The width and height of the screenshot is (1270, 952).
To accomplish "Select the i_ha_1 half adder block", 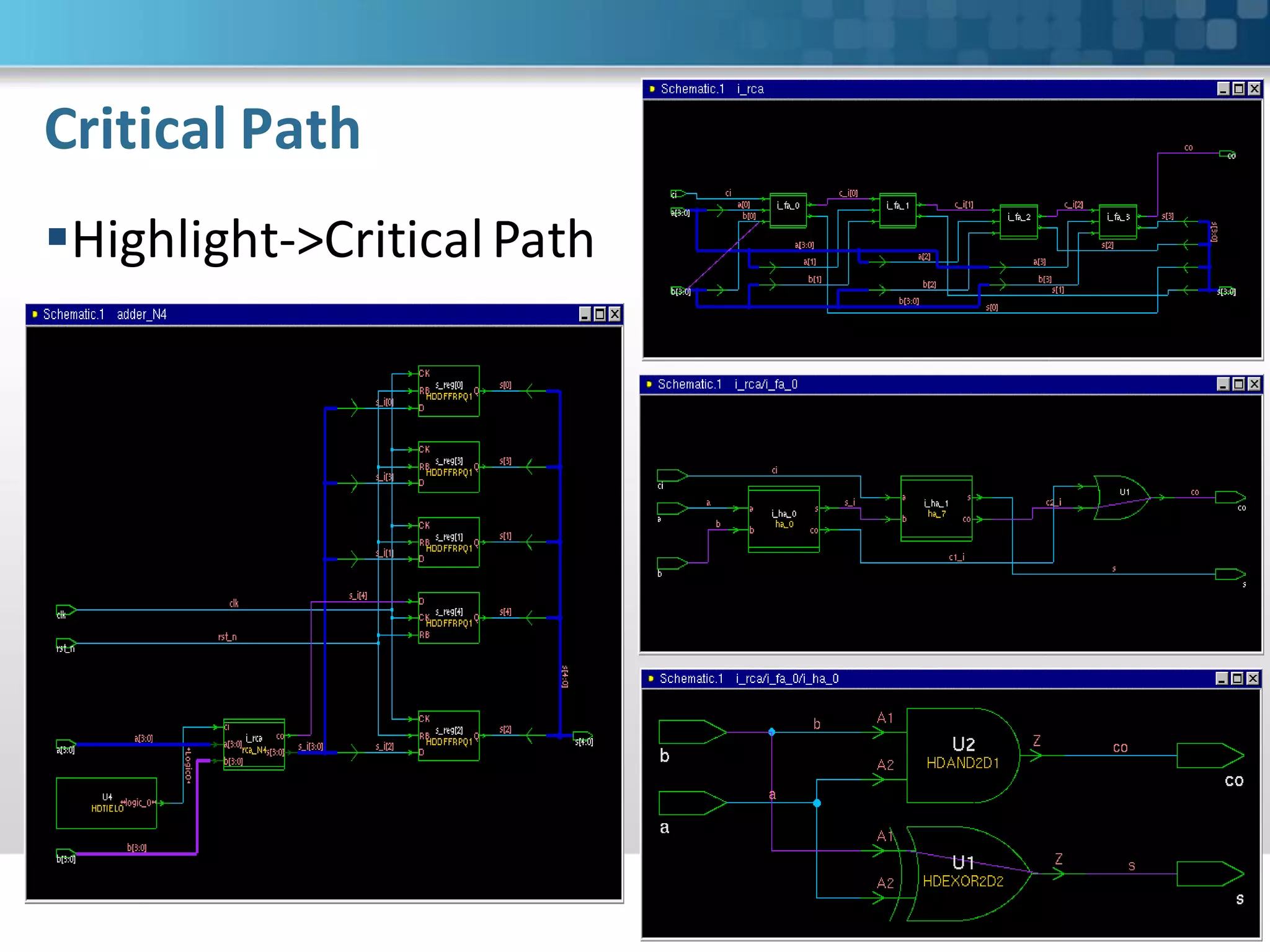I will click(x=936, y=508).
